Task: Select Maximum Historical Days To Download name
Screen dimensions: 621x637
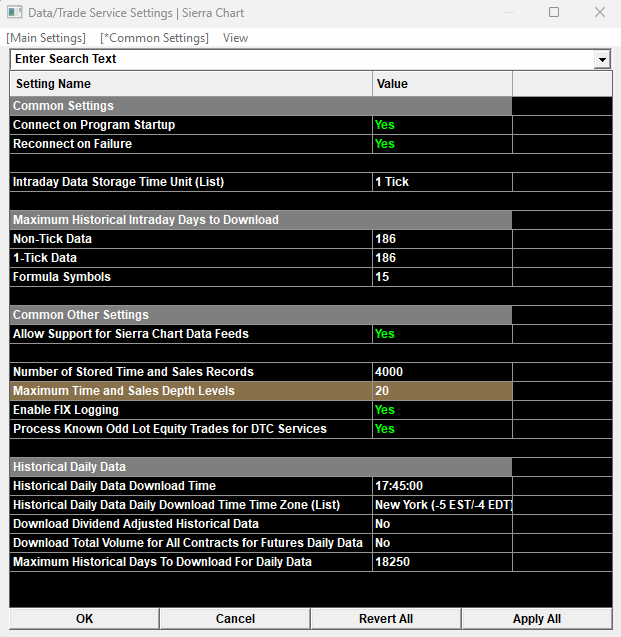Action: click(191, 562)
